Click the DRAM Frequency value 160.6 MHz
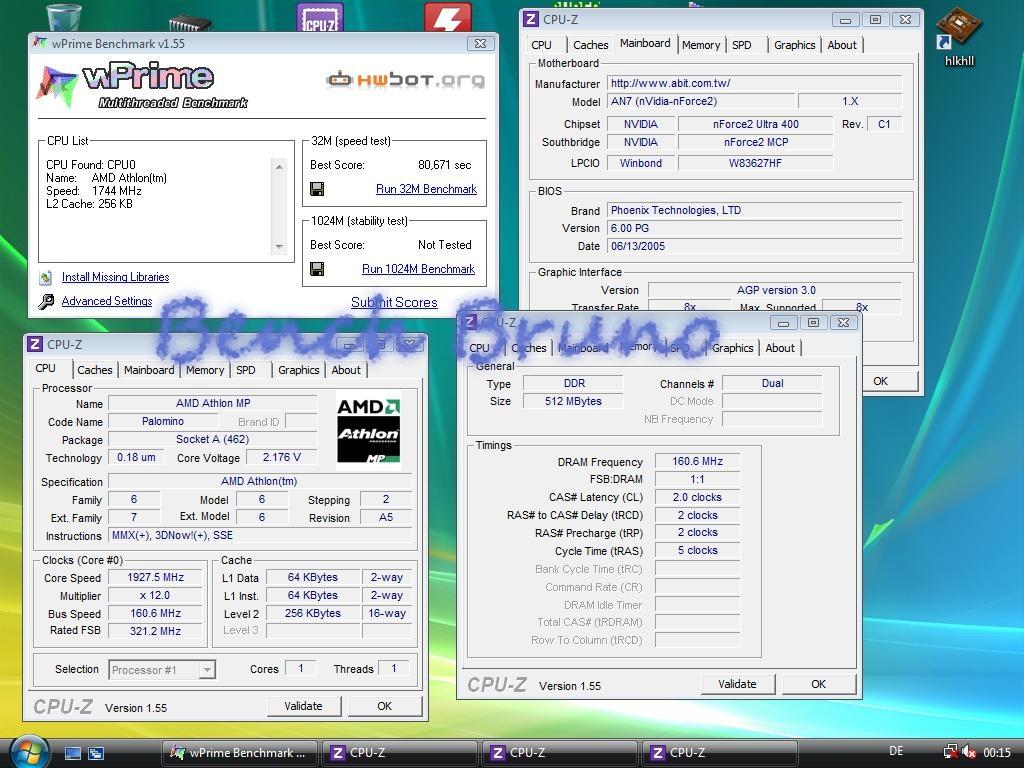This screenshot has height=768, width=1024. [x=697, y=461]
